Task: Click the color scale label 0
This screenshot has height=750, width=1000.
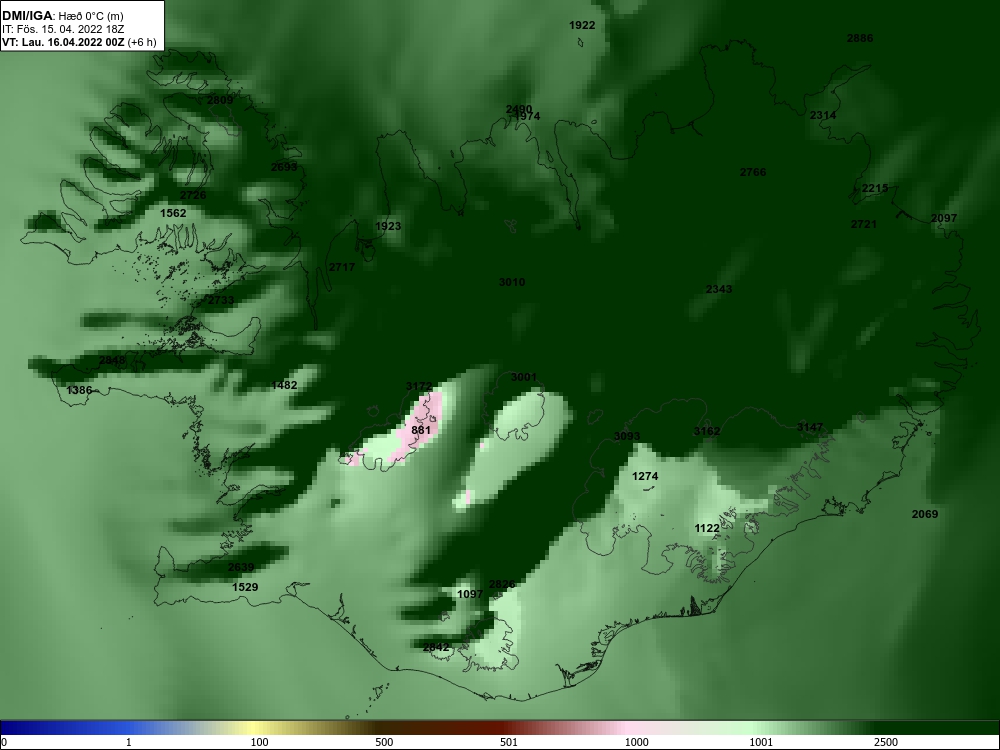Action: point(4,742)
